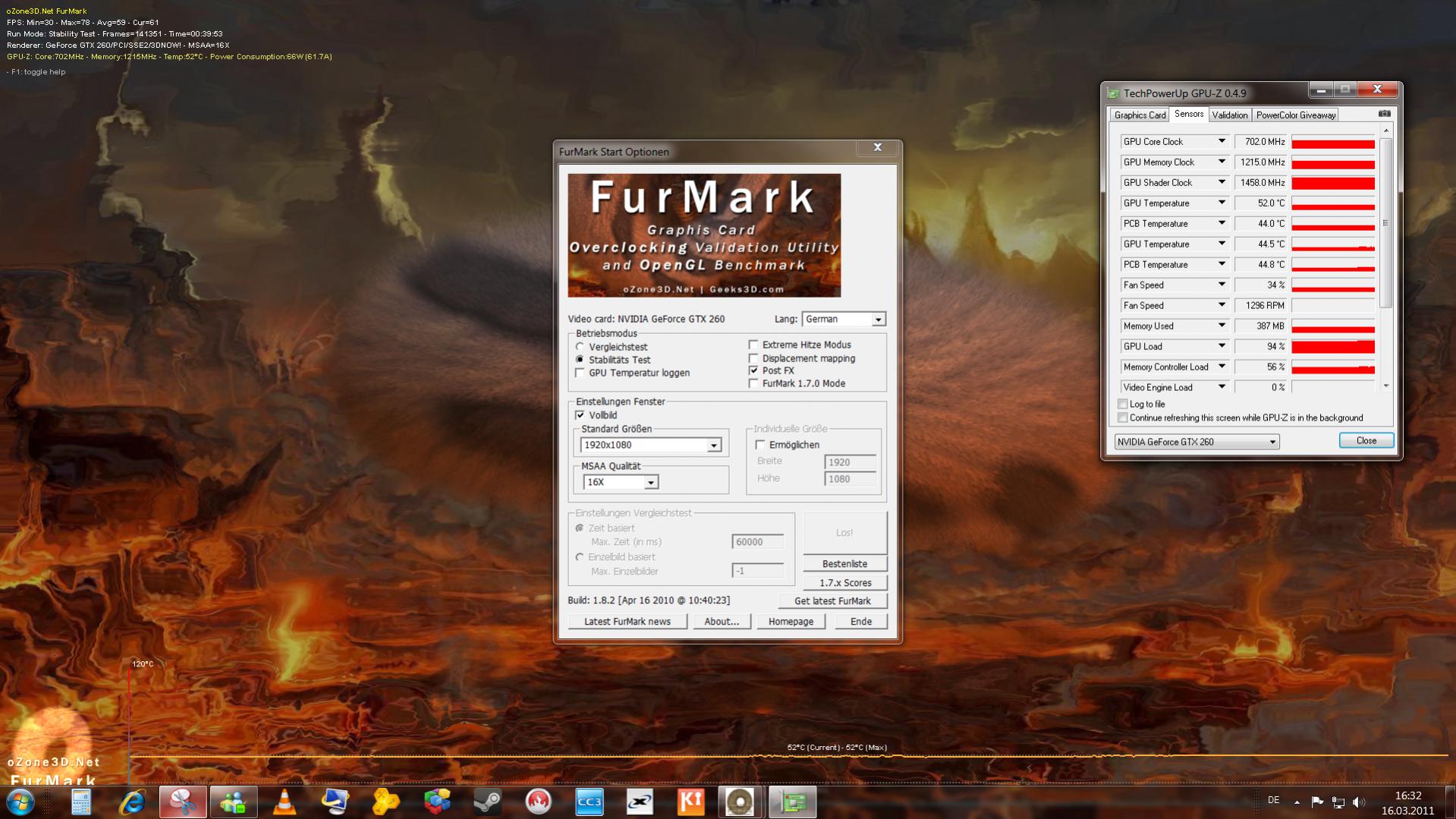The width and height of the screenshot is (1456, 819).
Task: Click the GPU-Z title bar app icon
Action: click(1113, 93)
